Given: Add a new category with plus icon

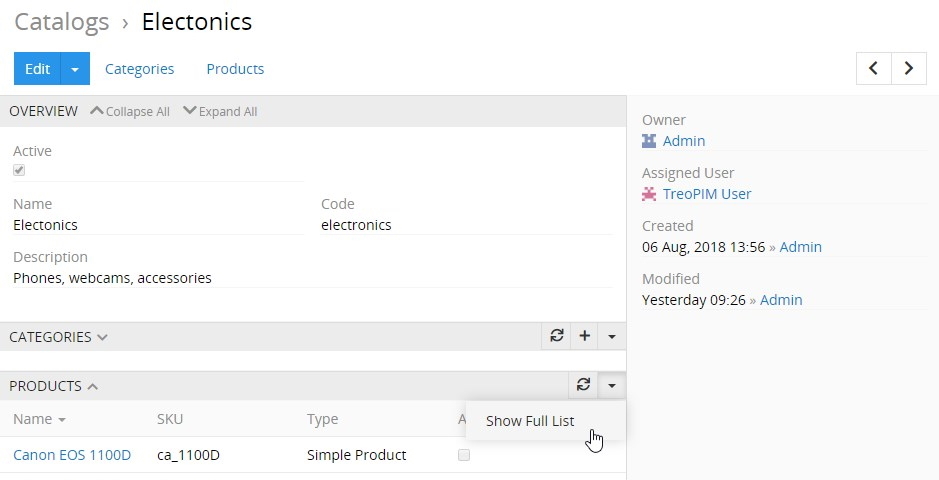Looking at the screenshot, I should coord(585,337).
